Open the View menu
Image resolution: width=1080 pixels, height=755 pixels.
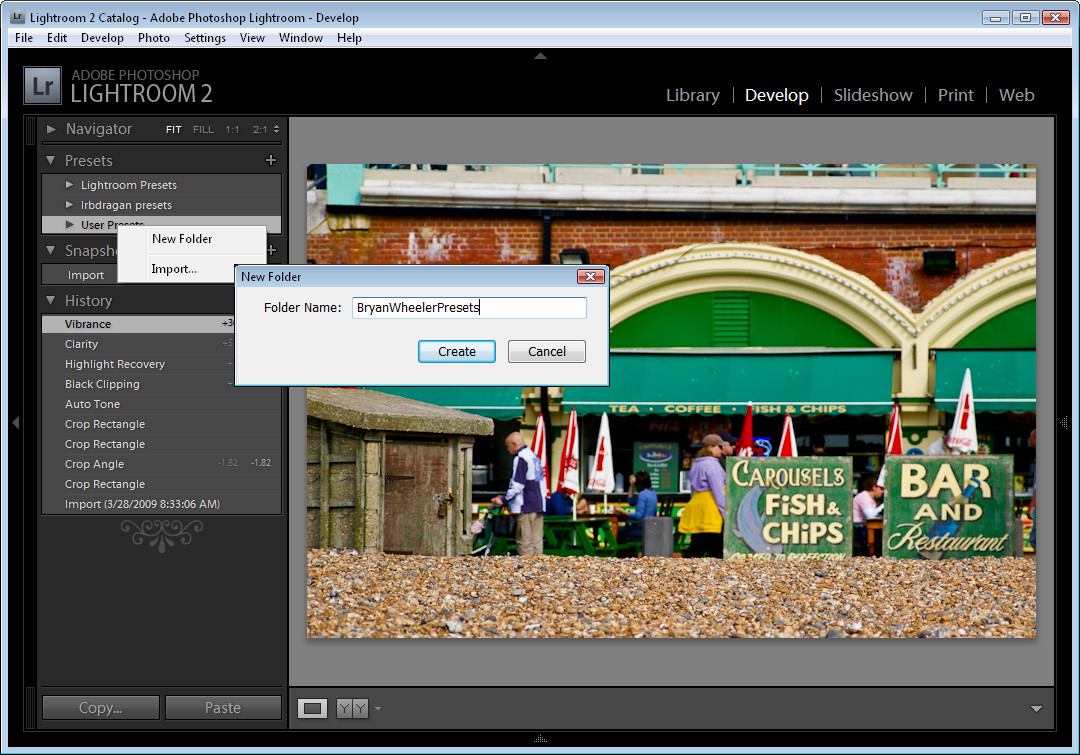tap(252, 38)
